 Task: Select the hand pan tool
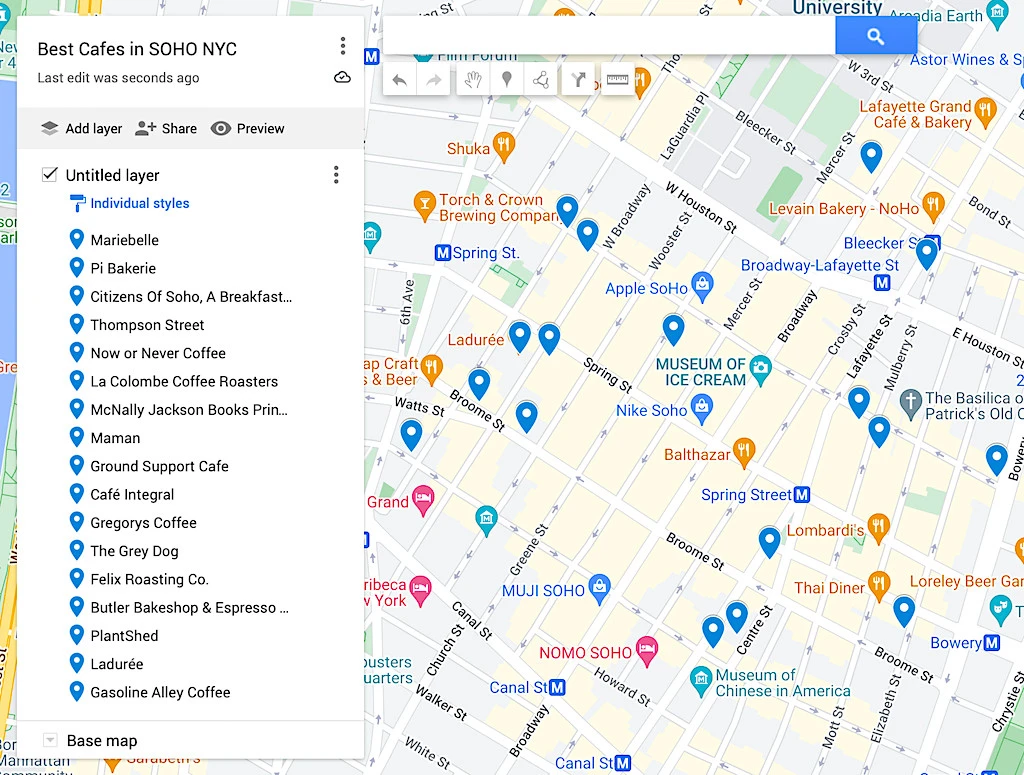coord(473,80)
